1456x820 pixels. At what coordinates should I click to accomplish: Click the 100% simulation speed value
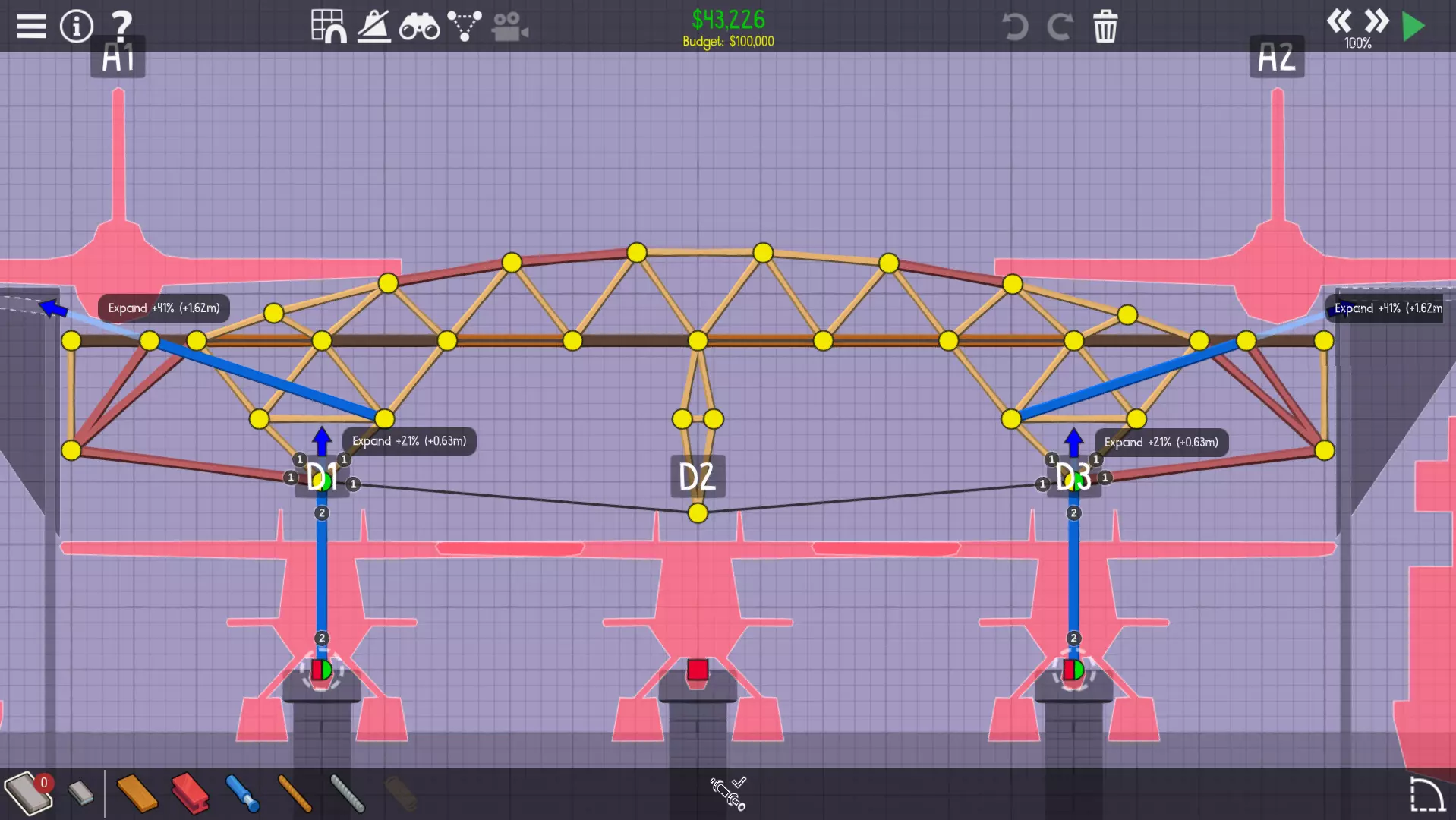click(x=1358, y=43)
